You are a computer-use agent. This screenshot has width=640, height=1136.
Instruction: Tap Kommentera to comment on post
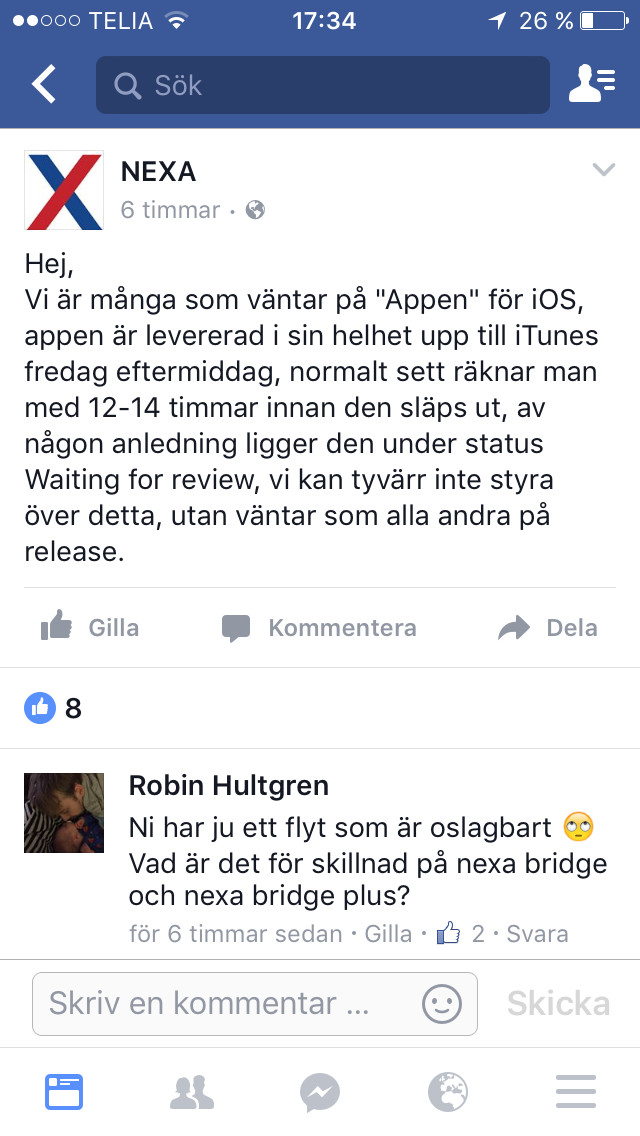point(319,627)
